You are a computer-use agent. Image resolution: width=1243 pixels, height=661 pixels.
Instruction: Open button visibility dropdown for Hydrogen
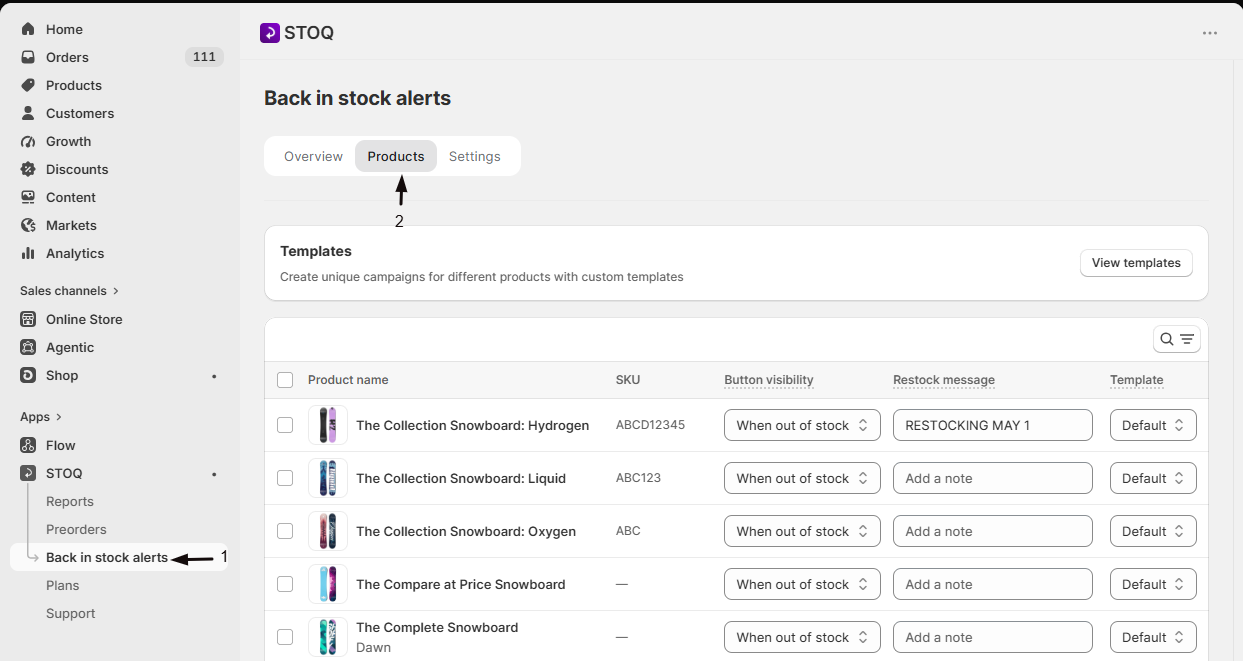coord(802,425)
